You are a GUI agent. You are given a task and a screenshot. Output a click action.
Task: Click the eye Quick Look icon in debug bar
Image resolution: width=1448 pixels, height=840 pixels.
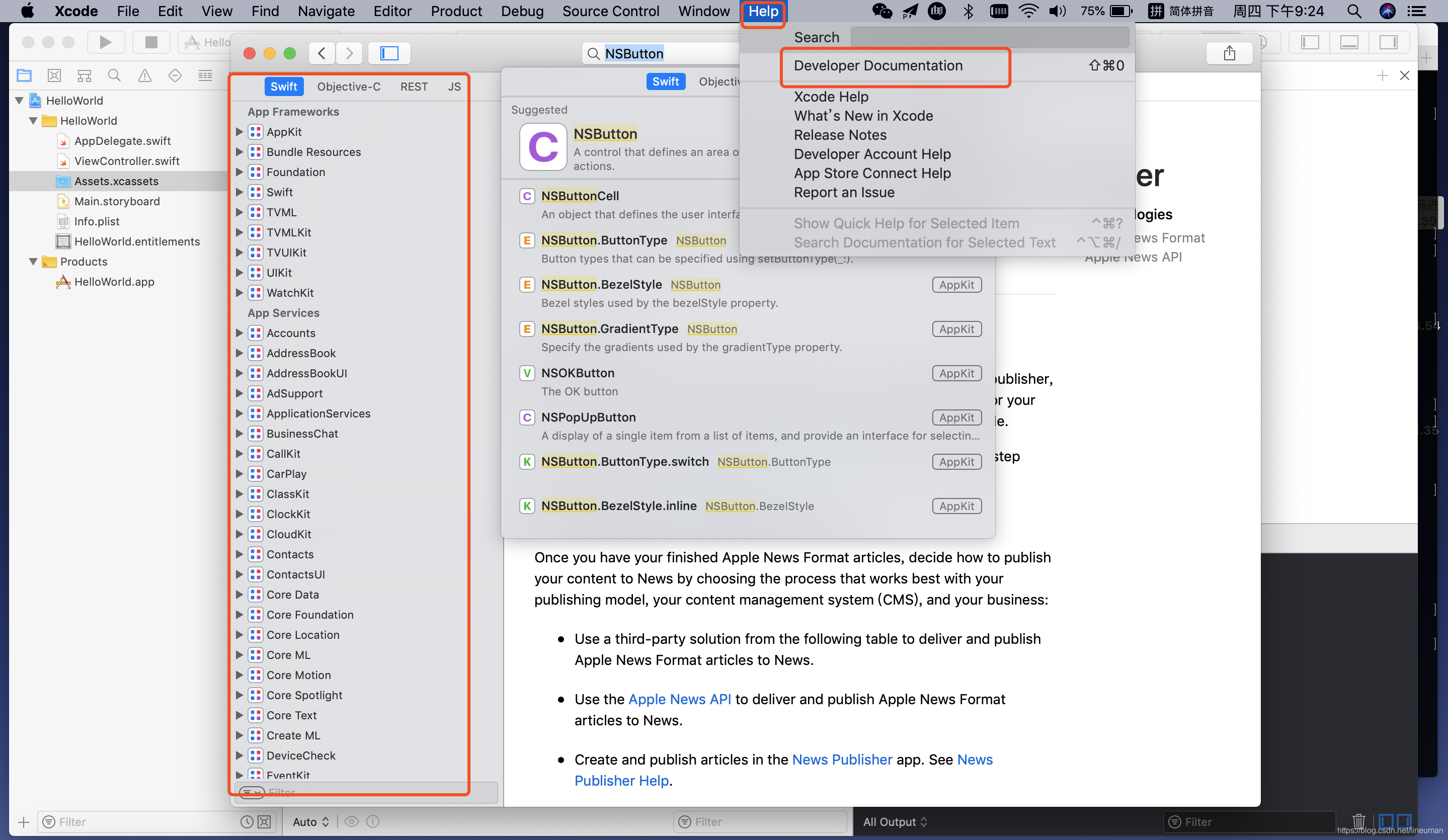[x=352, y=821]
